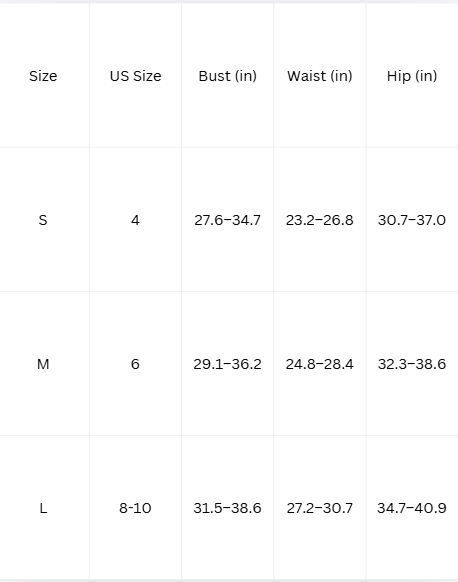This screenshot has width=458, height=582.
Task: Click bust value 31.5–38.6
Action: tap(228, 508)
